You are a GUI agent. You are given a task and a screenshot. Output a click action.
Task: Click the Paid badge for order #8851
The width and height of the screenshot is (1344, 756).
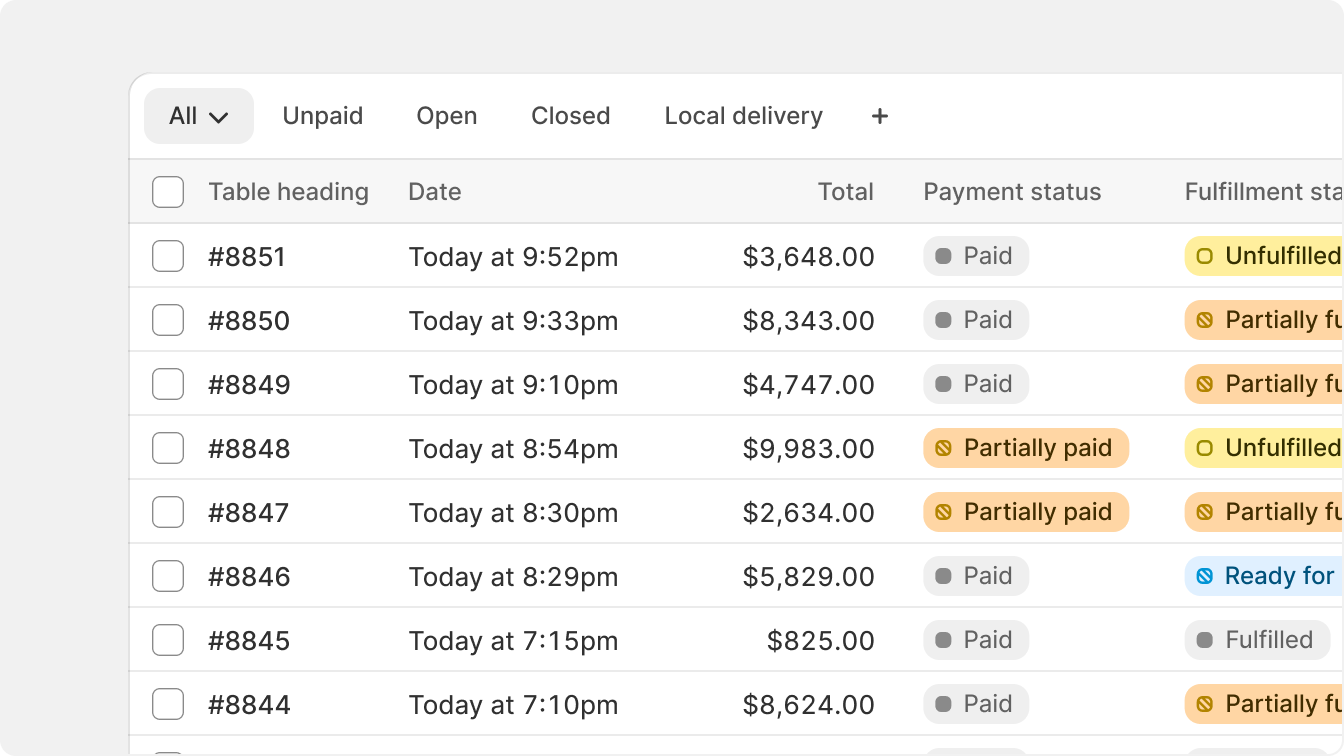tap(976, 256)
